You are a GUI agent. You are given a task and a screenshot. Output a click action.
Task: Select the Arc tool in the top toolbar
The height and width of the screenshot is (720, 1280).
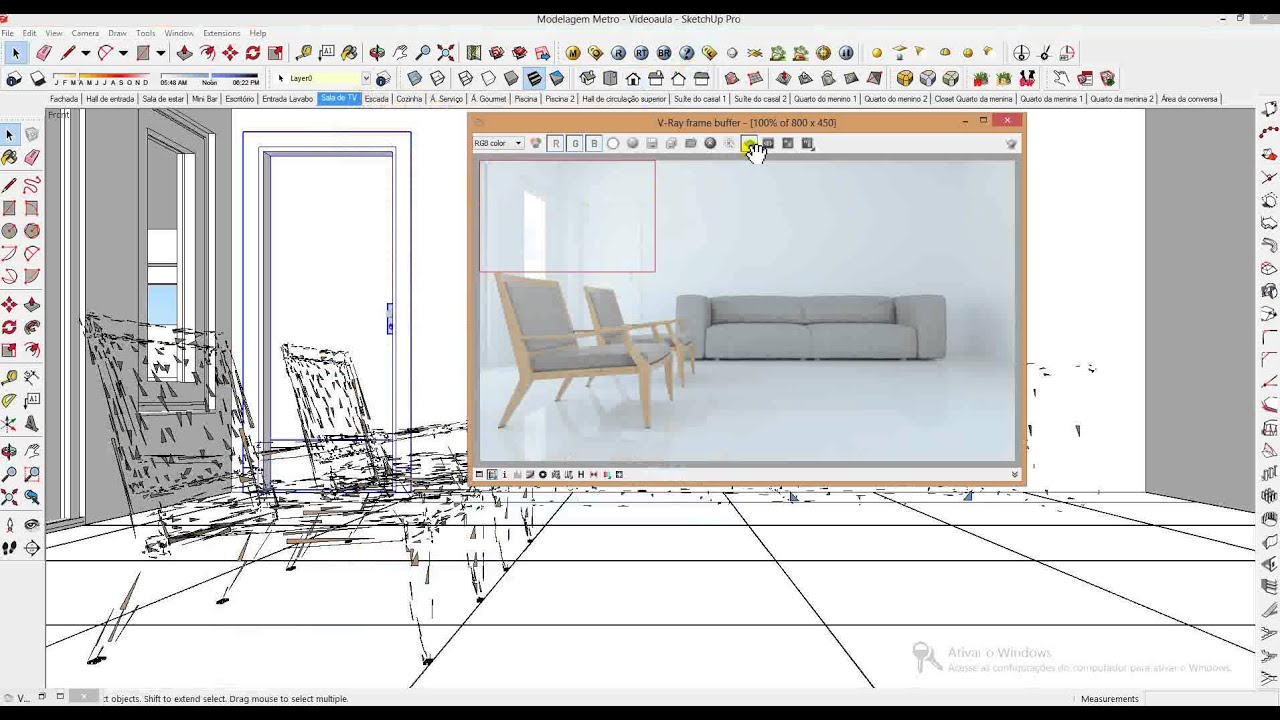click(105, 53)
